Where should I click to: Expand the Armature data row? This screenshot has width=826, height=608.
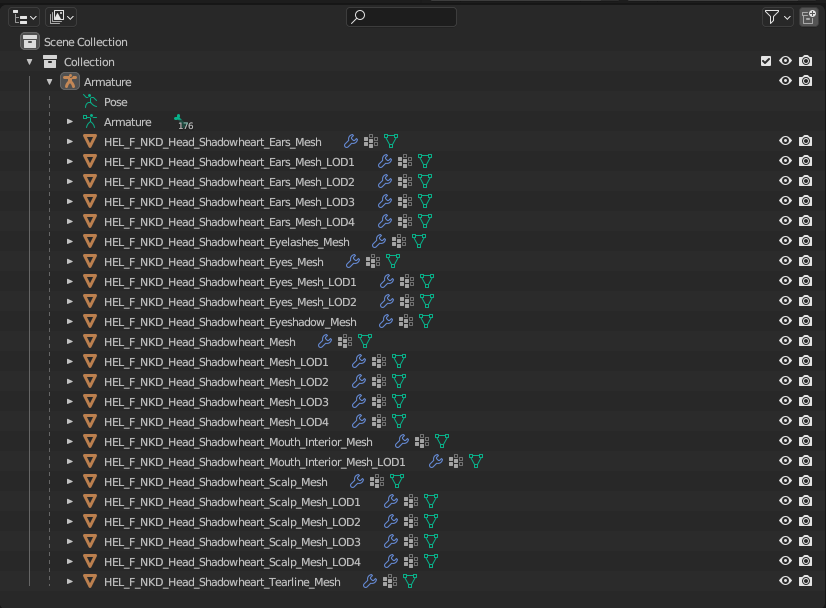(70, 122)
